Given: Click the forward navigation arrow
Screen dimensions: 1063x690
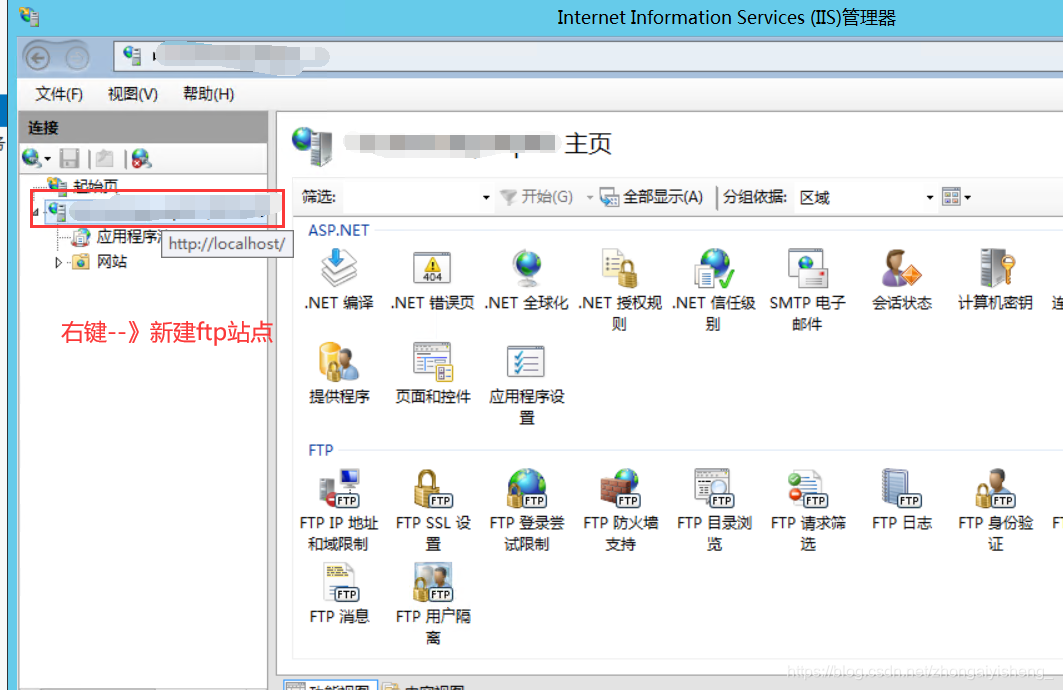Looking at the screenshot, I should 77,58.
